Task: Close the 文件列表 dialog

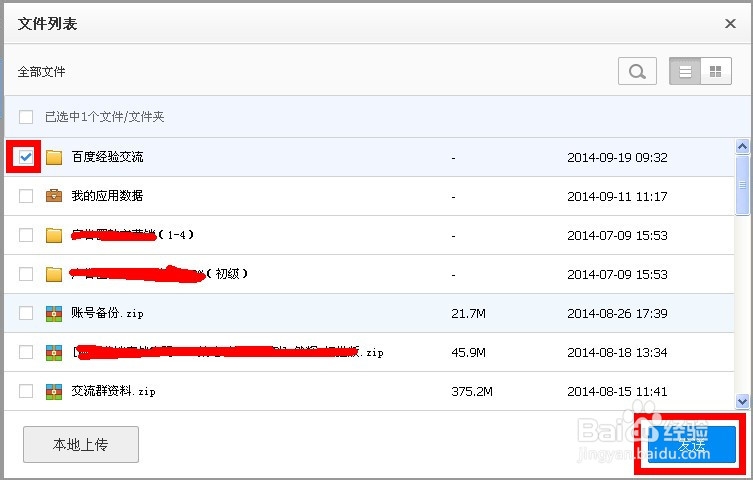Action: click(730, 23)
